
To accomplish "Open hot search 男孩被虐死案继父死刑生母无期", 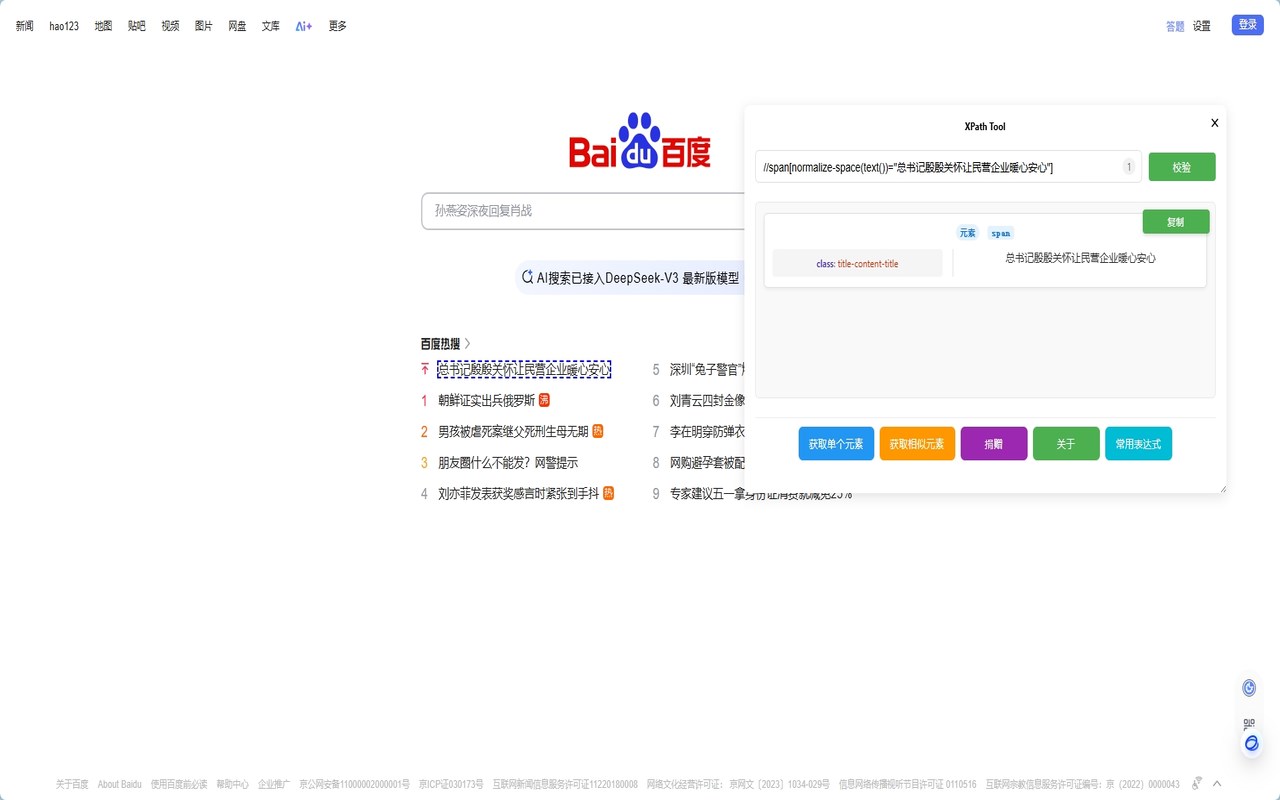I will click(x=513, y=431).
